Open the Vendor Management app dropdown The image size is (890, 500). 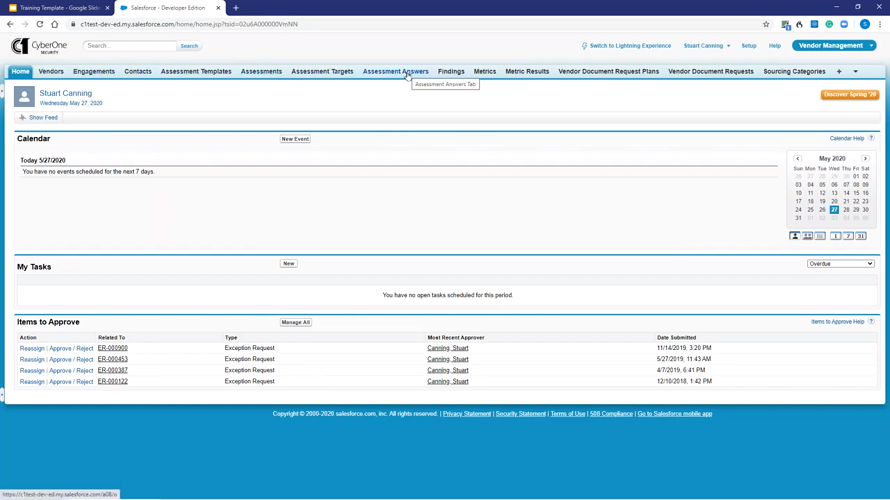click(834, 45)
